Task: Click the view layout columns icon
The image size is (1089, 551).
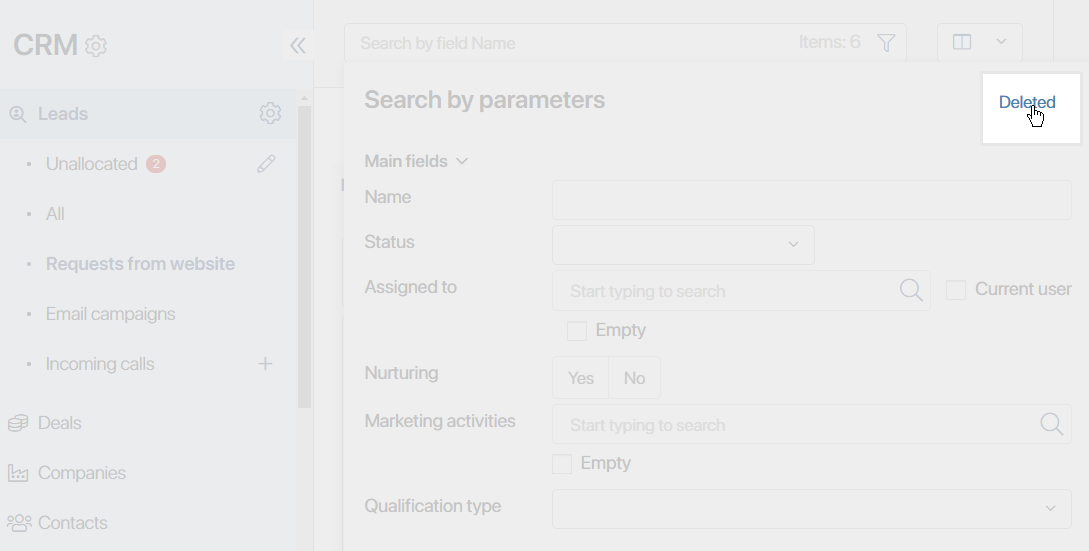Action: [x=962, y=42]
